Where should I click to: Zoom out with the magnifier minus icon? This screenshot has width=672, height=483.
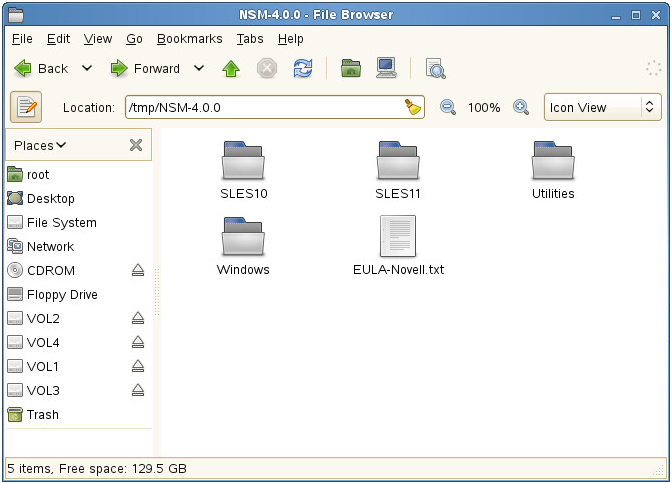[448, 107]
